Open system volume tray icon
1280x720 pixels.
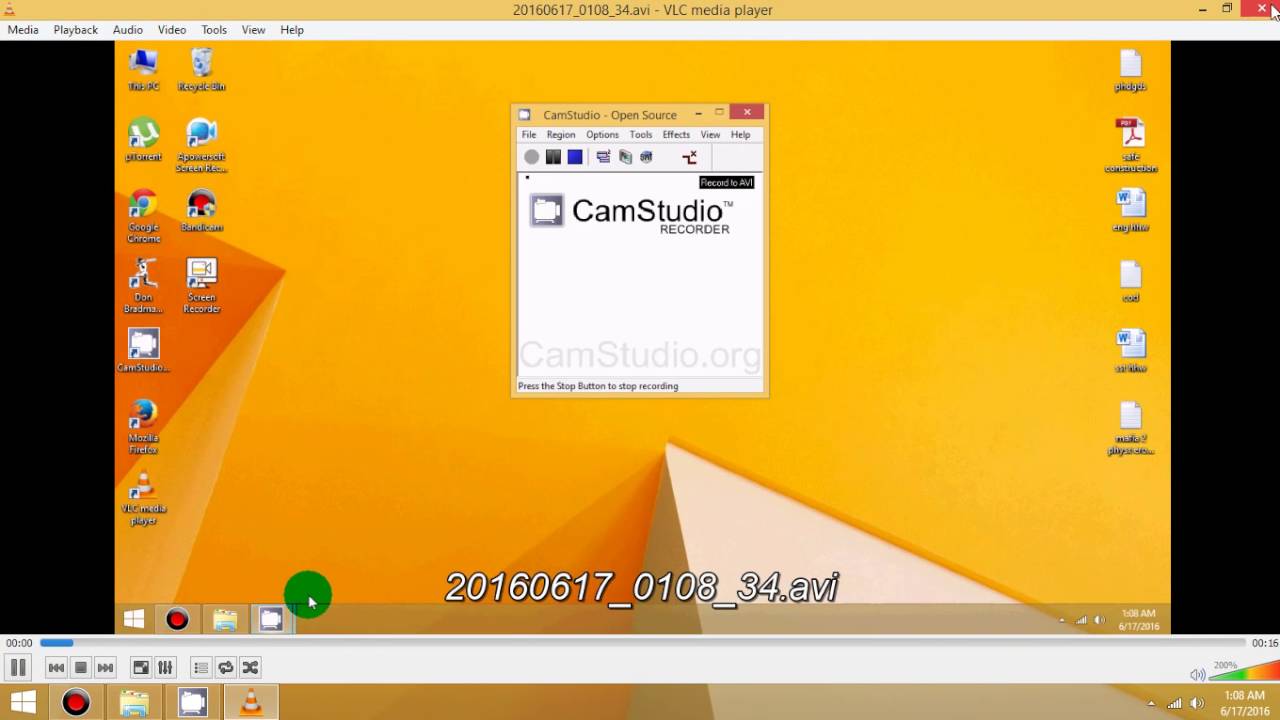click(1197, 703)
